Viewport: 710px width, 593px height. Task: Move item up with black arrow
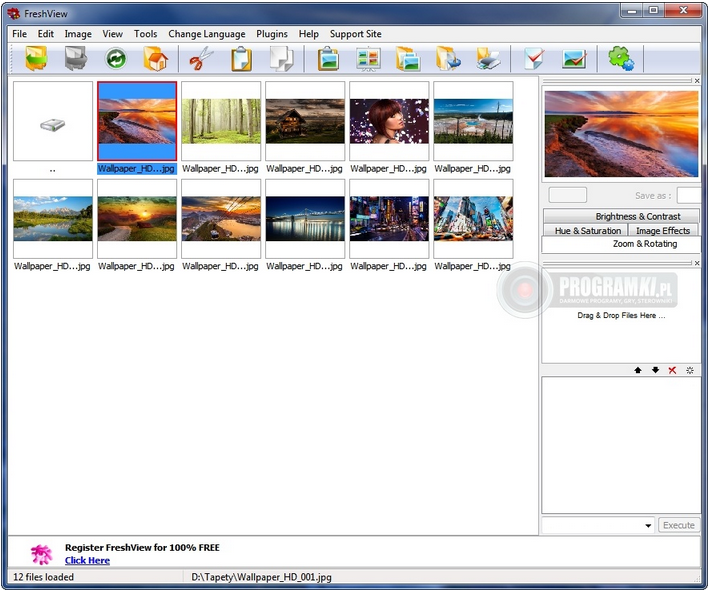coord(638,370)
